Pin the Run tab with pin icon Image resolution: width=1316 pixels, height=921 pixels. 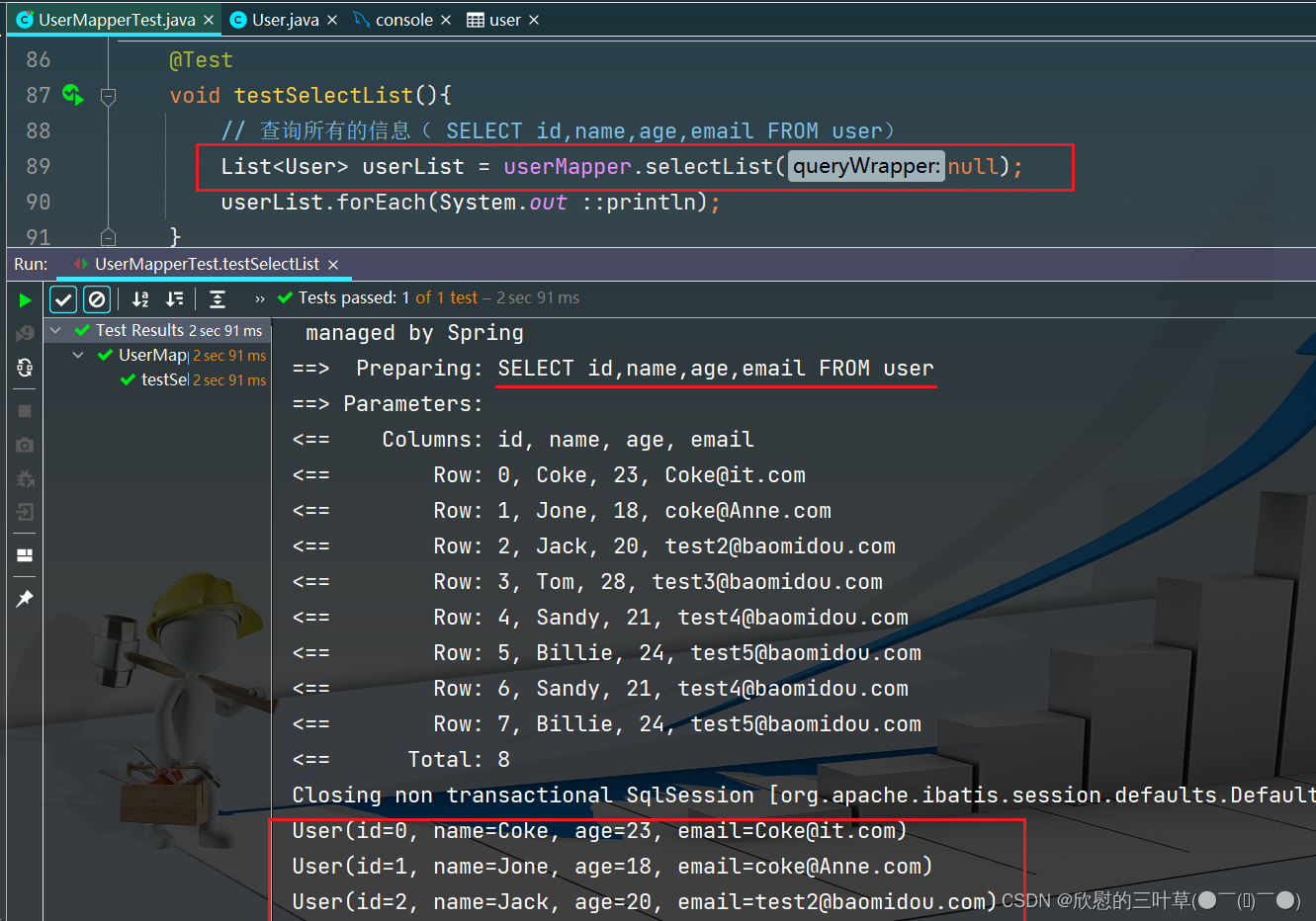[x=25, y=599]
